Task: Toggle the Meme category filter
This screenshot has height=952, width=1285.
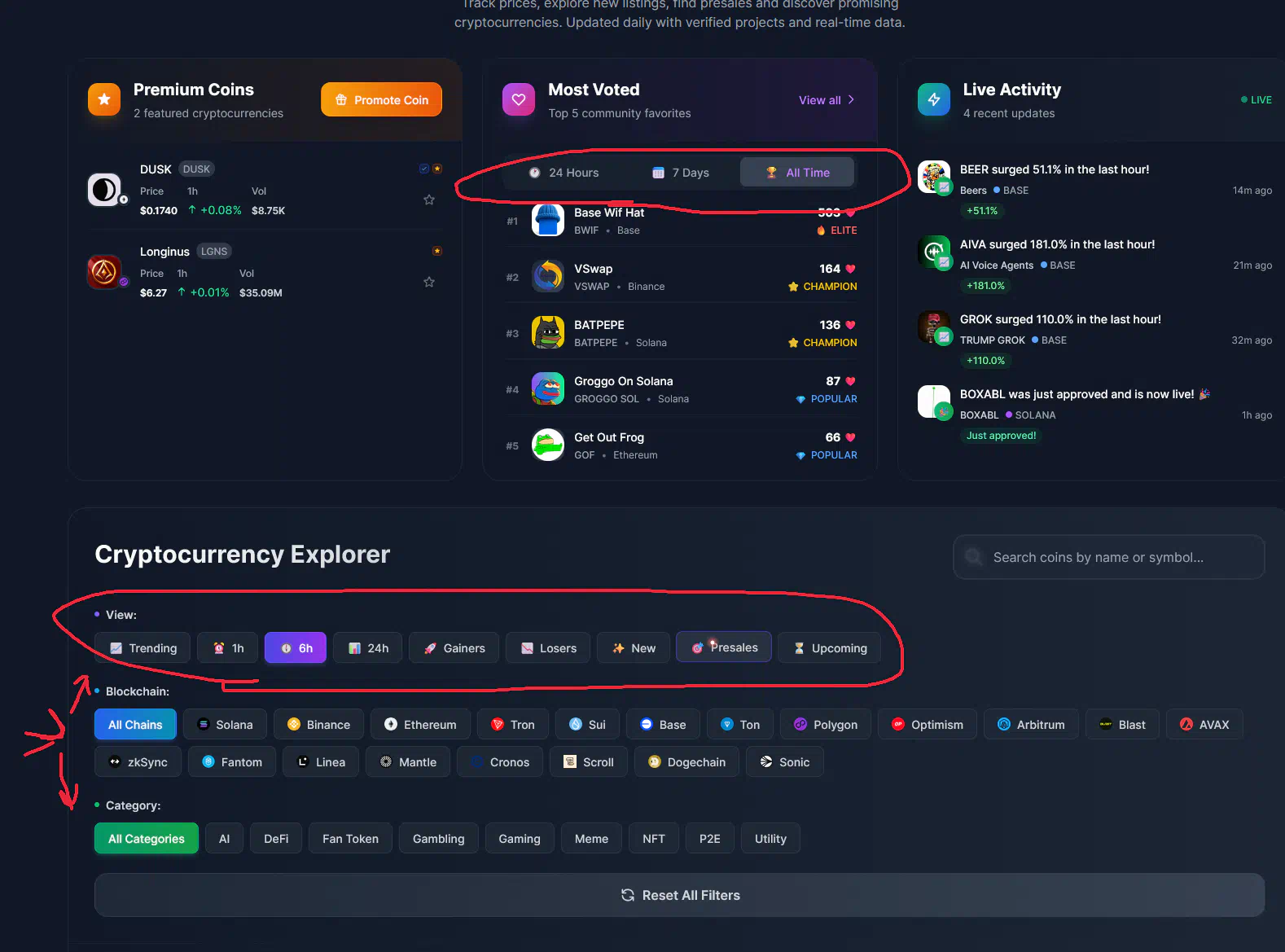Action: [x=591, y=839]
